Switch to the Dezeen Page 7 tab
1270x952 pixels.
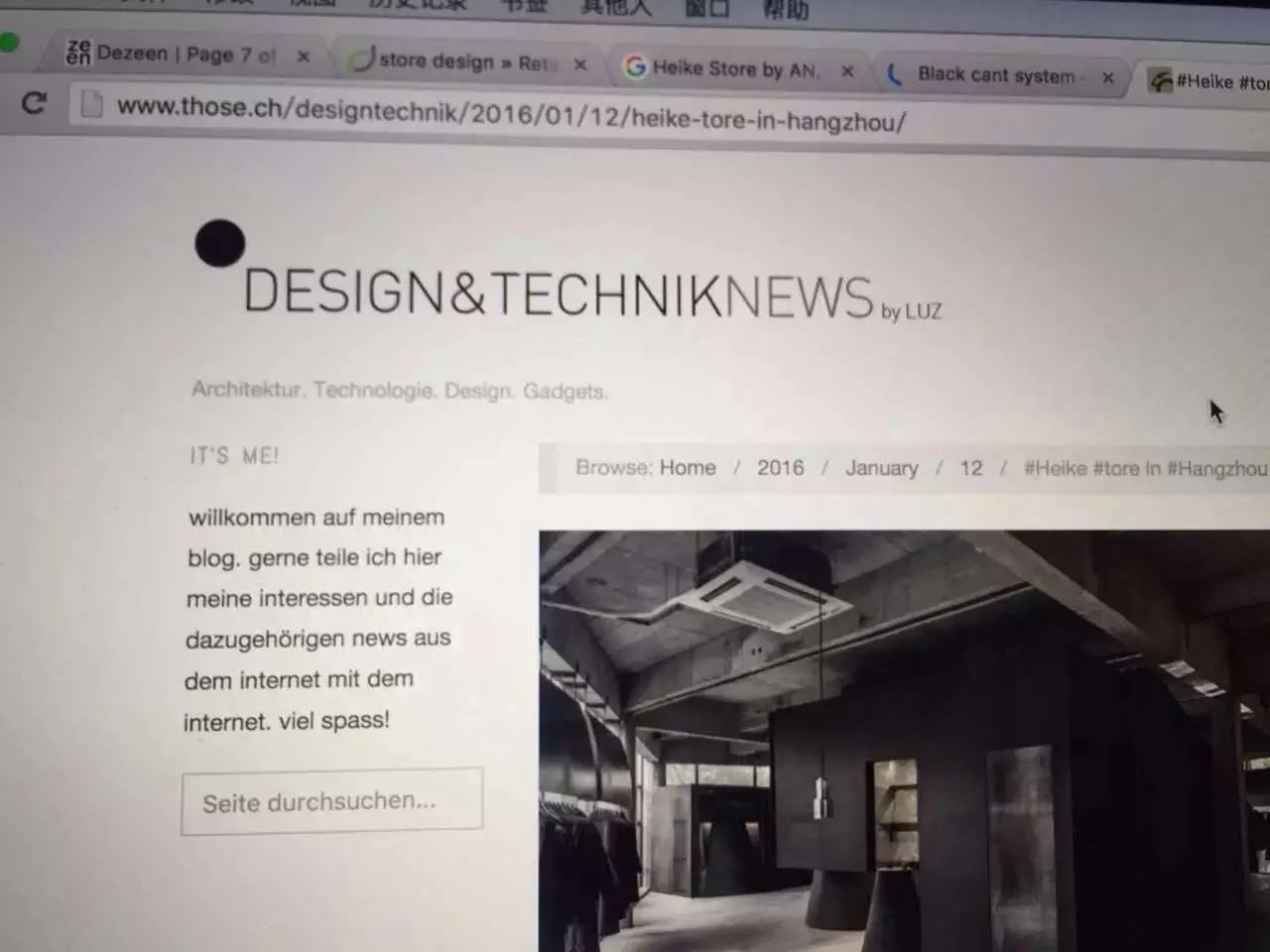189,53
